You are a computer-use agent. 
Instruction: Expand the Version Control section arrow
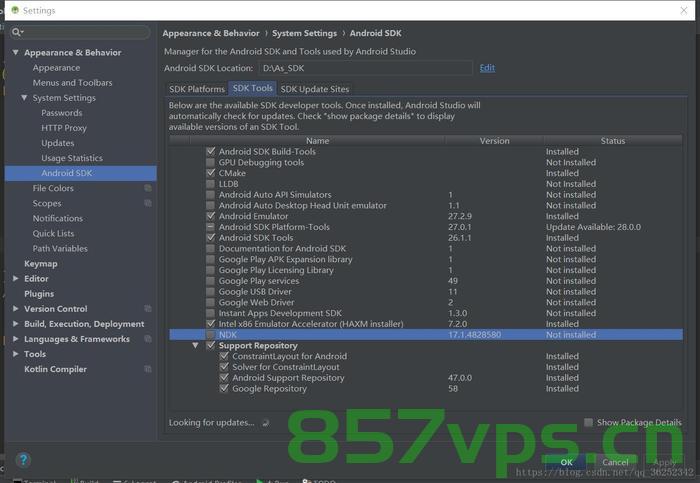click(16, 308)
